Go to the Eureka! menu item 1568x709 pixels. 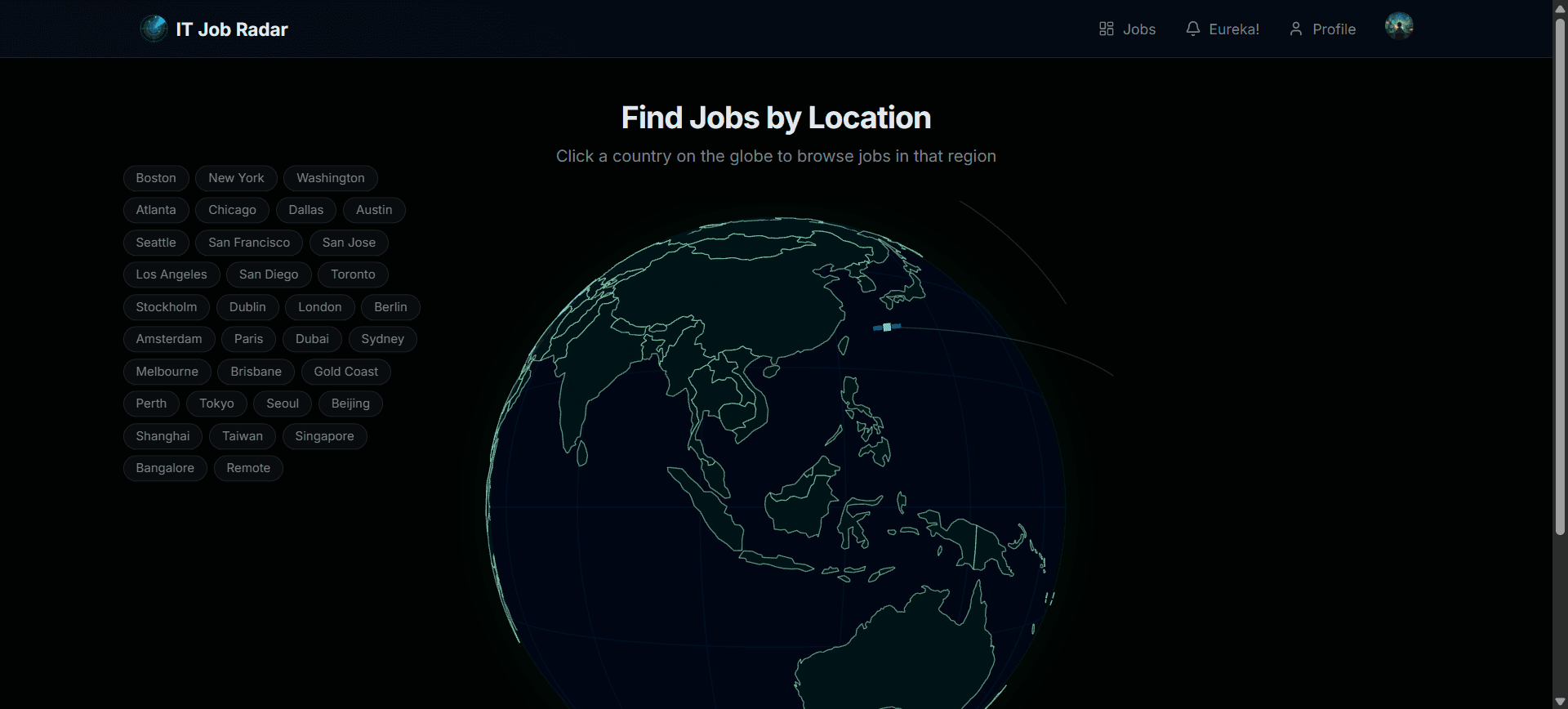[x=1233, y=29]
